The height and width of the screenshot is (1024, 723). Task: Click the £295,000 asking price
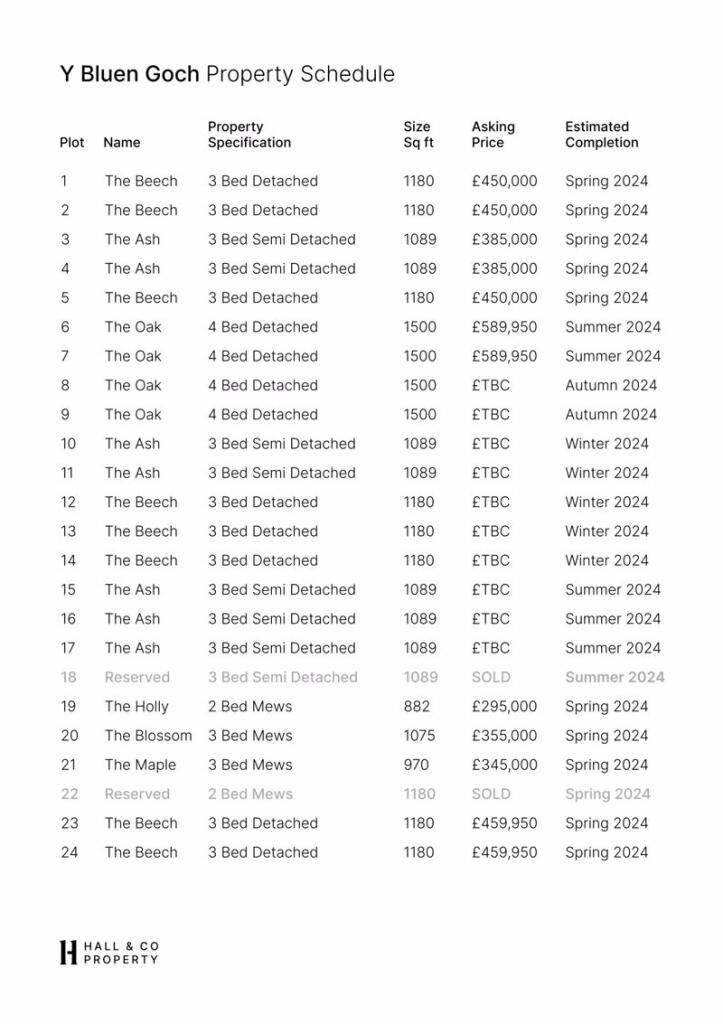tap(504, 706)
